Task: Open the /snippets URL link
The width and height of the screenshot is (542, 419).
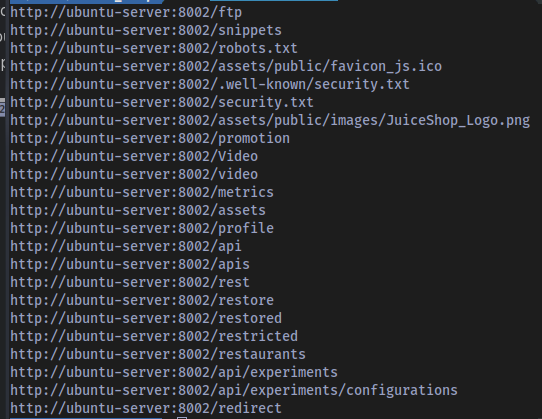Action: point(146,31)
